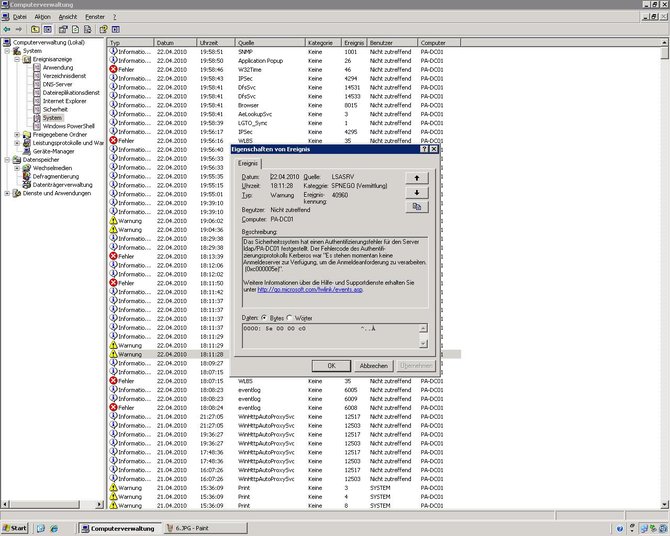Select the AeLookupSvc event row
This screenshot has width=670, height=536.
click(284, 114)
